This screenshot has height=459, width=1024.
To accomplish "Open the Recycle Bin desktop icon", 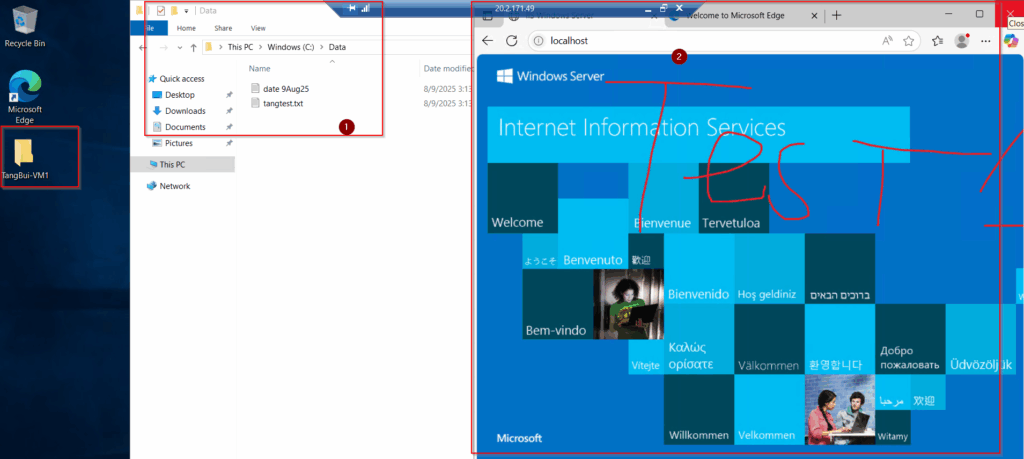I will 25,26.
